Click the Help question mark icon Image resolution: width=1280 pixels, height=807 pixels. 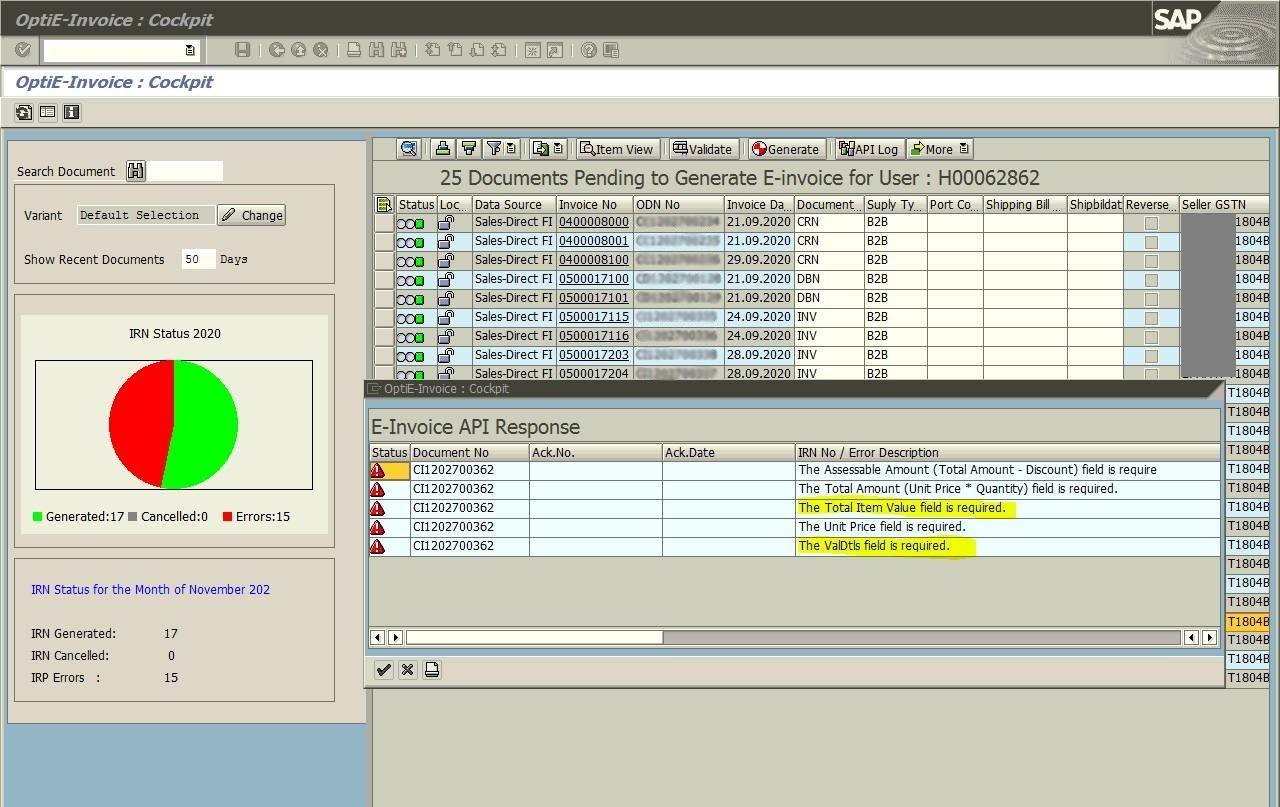click(x=588, y=50)
